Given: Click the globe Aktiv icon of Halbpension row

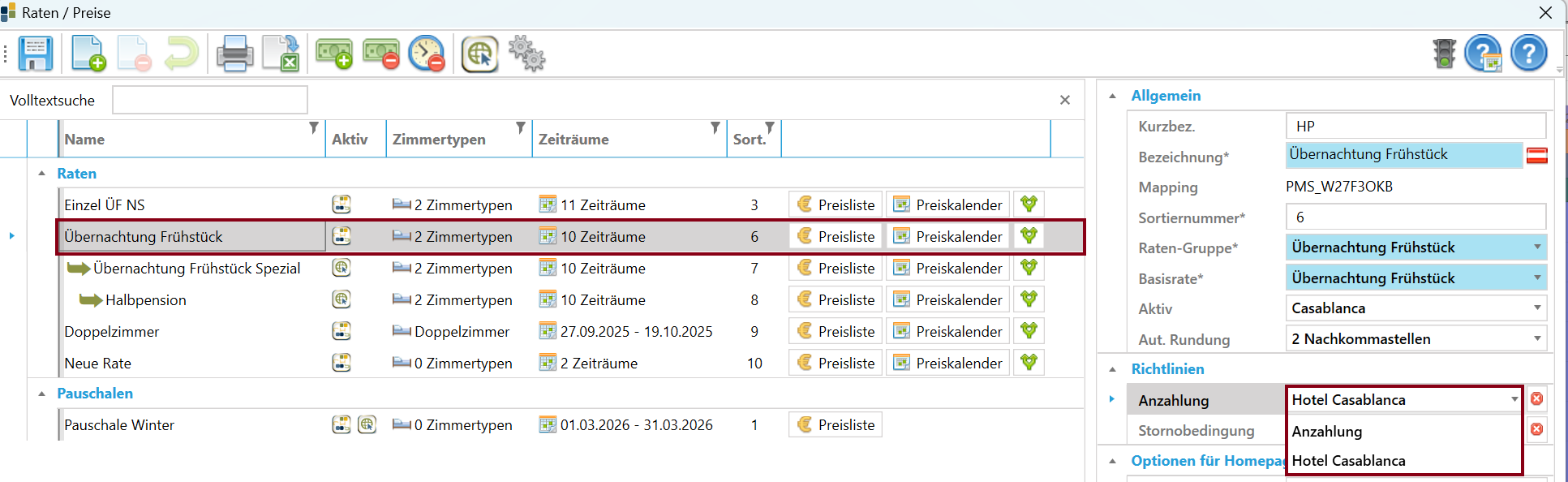Looking at the screenshot, I should [342, 299].
